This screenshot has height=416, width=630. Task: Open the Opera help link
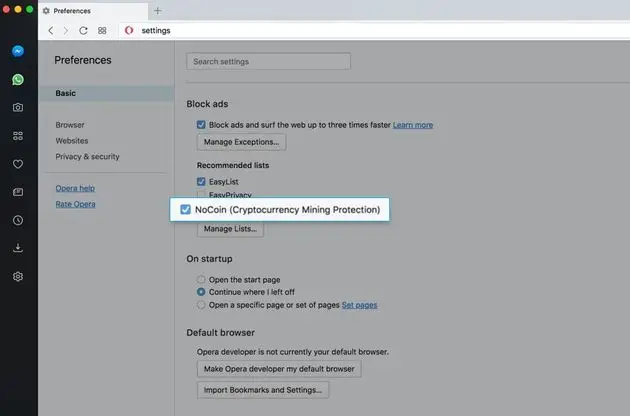[75, 188]
